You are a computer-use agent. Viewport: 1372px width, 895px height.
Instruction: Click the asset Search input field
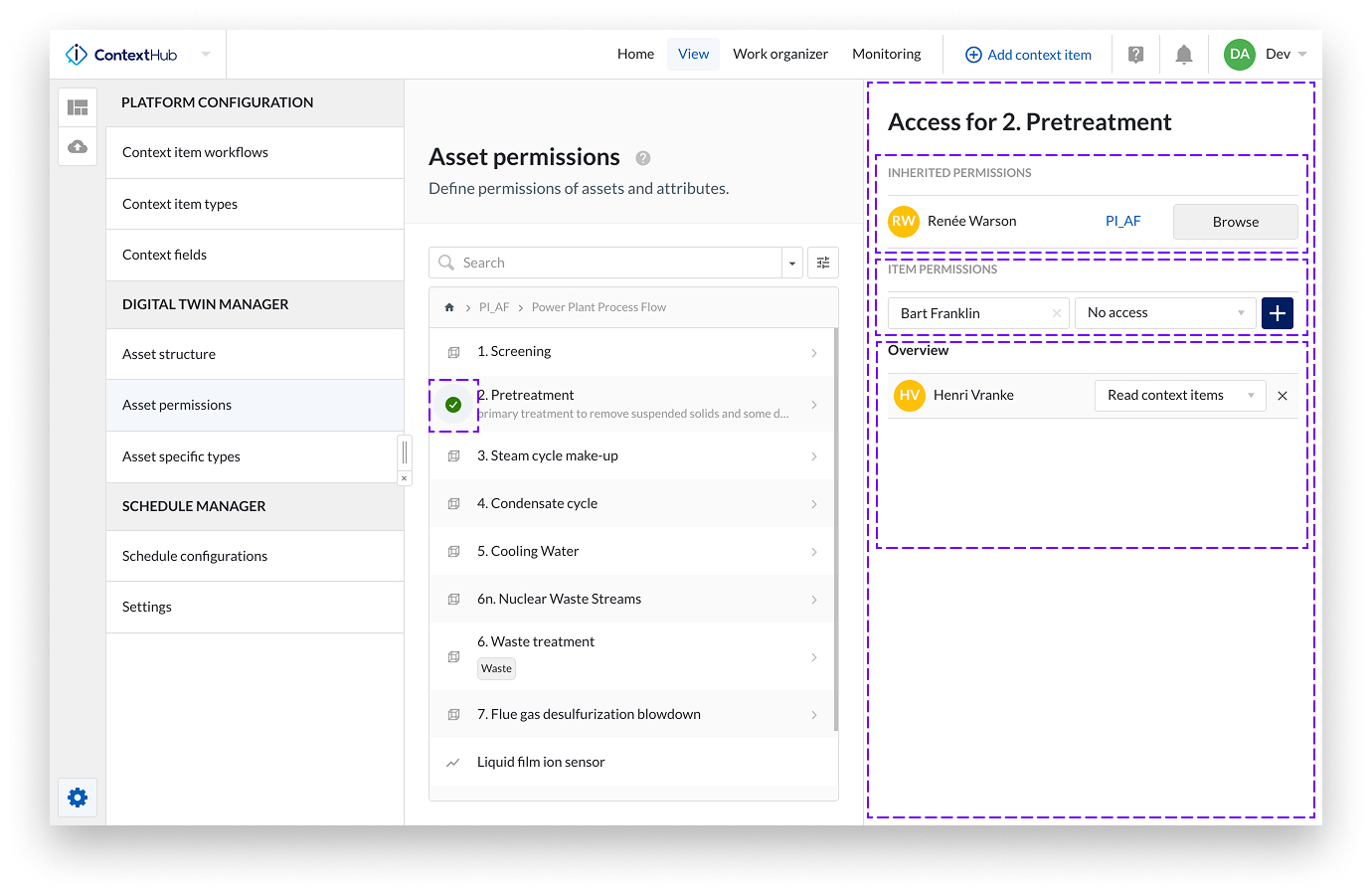[606, 263]
